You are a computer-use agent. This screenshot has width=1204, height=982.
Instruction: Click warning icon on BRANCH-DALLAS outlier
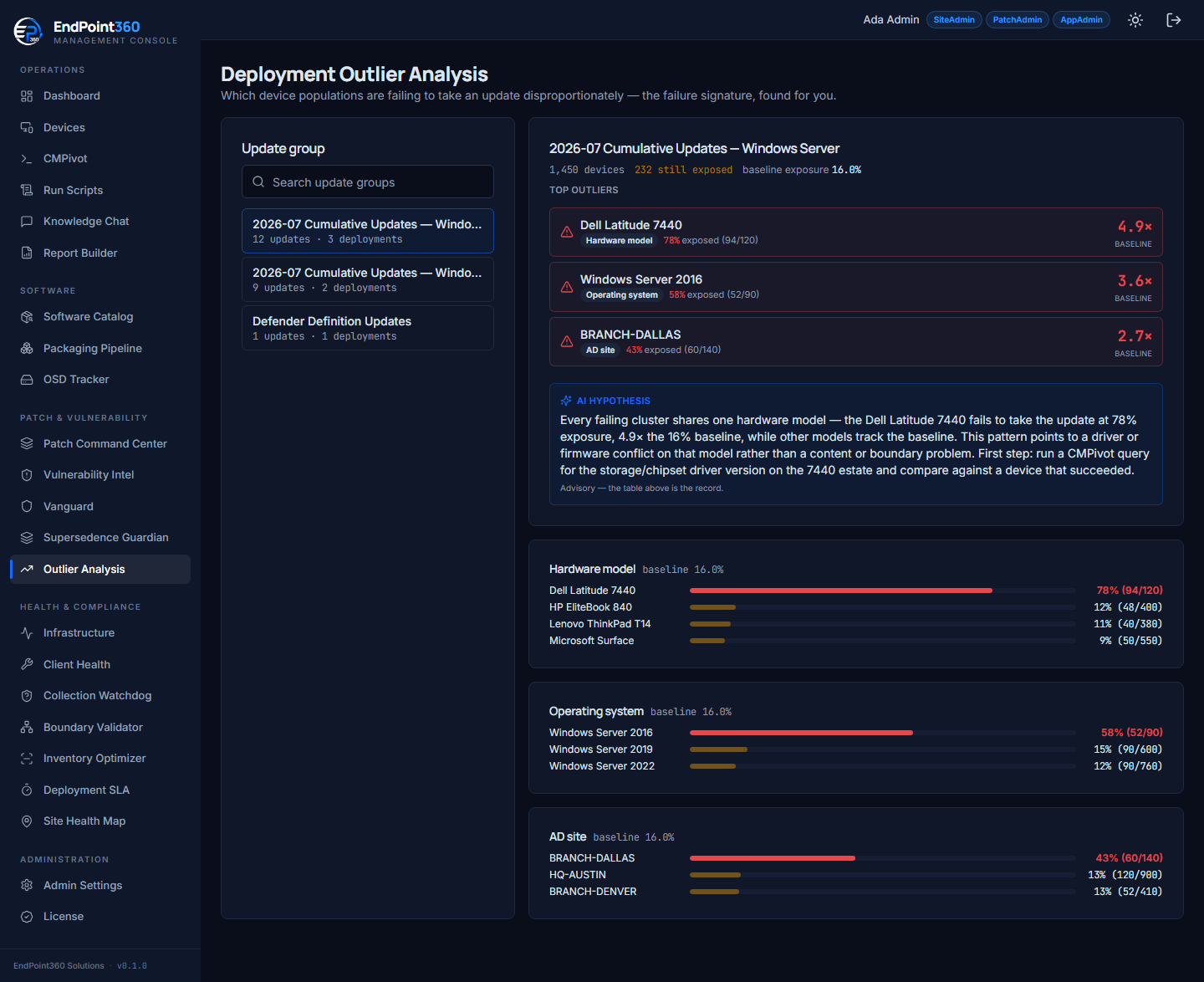567,341
